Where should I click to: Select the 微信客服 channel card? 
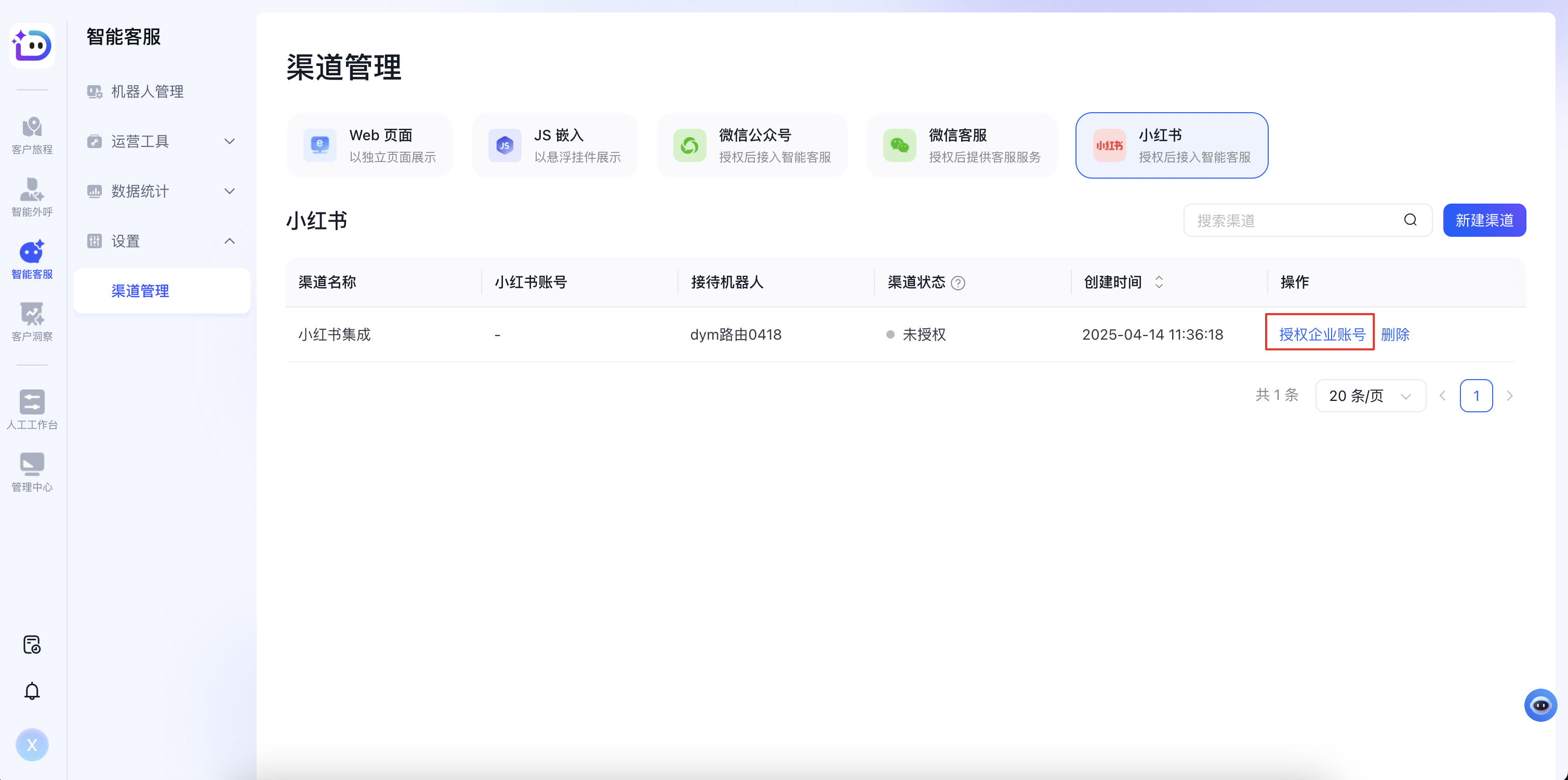961,145
